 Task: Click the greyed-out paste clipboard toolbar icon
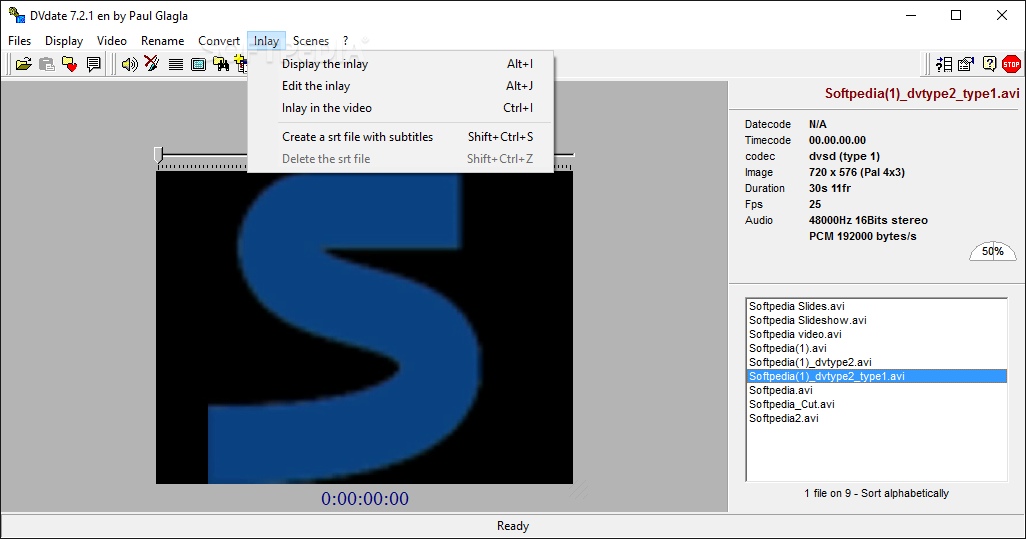pos(46,64)
